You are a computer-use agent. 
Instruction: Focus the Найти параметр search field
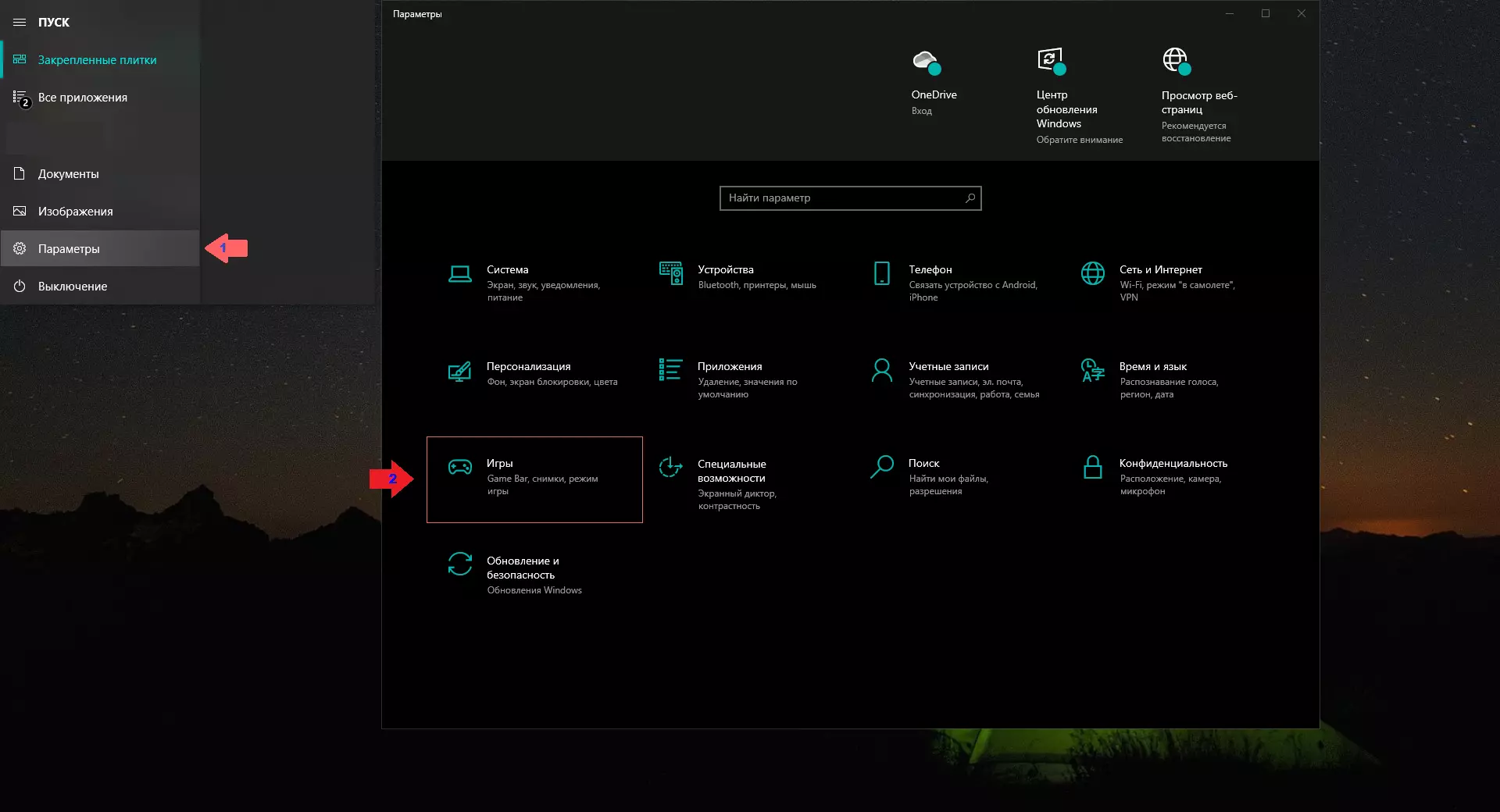pos(850,198)
